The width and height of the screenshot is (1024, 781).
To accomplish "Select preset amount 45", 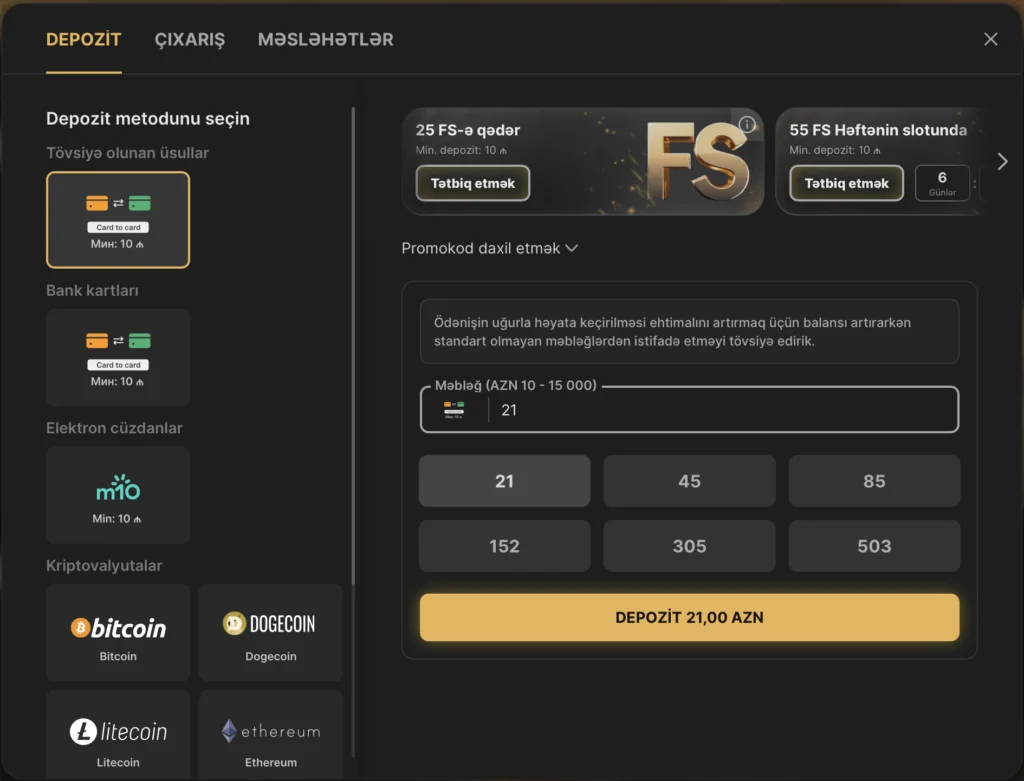I will (x=689, y=481).
